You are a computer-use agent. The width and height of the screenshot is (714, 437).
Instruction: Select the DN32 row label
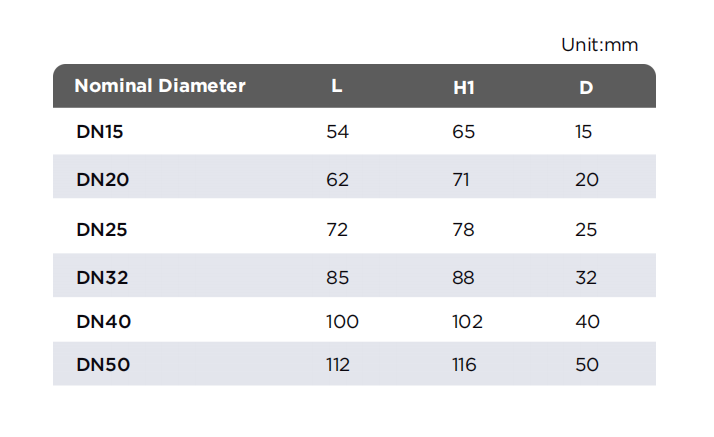102,277
